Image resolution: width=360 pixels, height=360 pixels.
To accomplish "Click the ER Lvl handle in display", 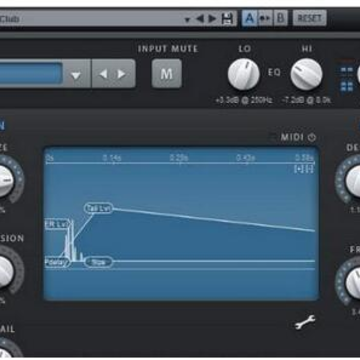I will click(58, 224).
